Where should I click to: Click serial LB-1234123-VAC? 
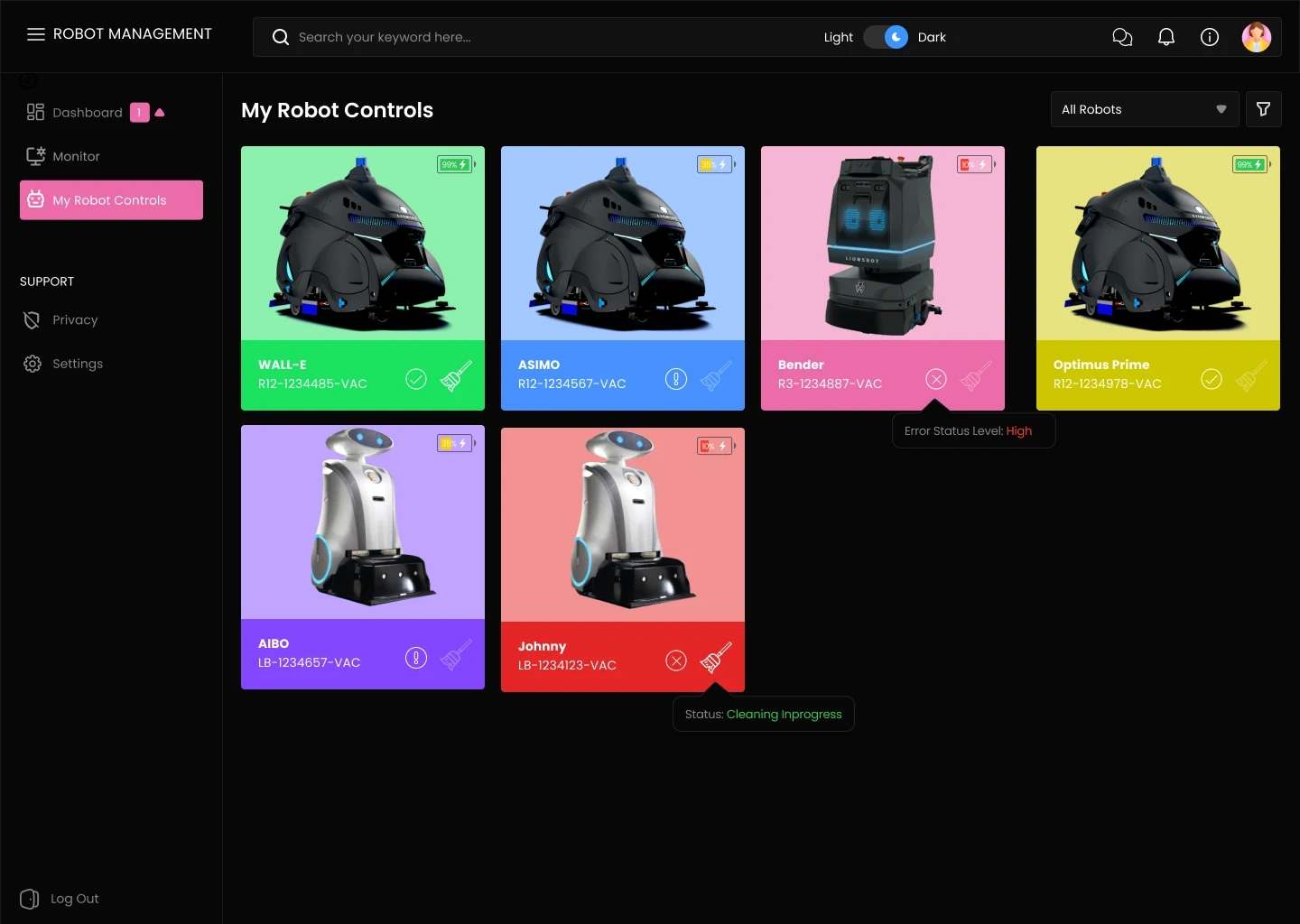567,665
